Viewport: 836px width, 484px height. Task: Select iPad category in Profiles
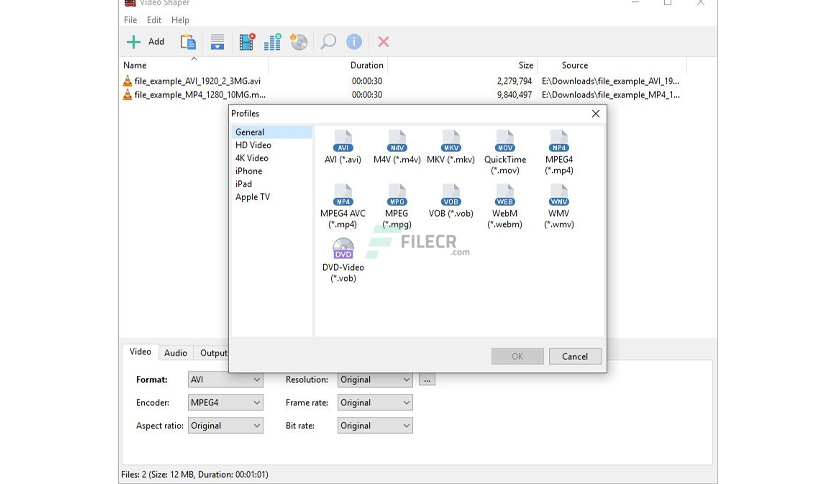[244, 184]
